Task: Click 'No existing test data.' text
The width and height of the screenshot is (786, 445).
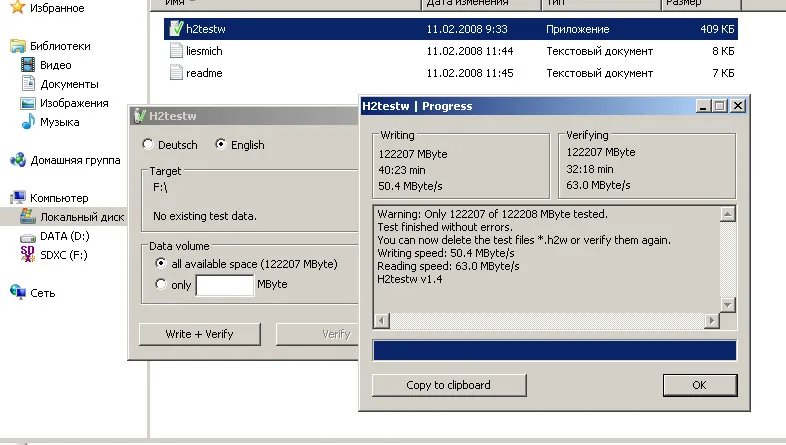Action: point(205,216)
